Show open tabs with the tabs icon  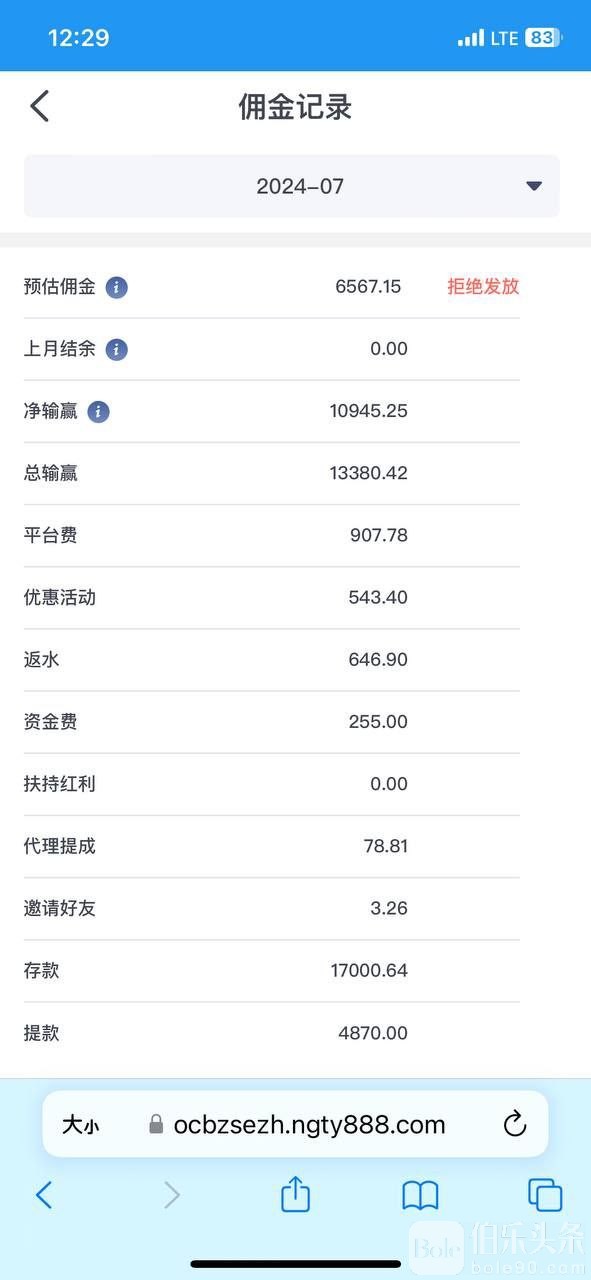coord(545,1195)
